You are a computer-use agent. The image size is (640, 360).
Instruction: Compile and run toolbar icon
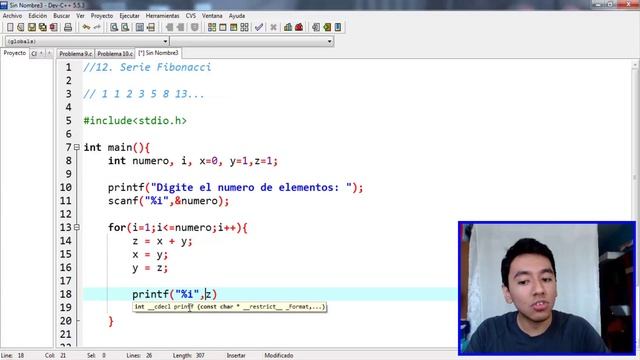click(233, 27)
